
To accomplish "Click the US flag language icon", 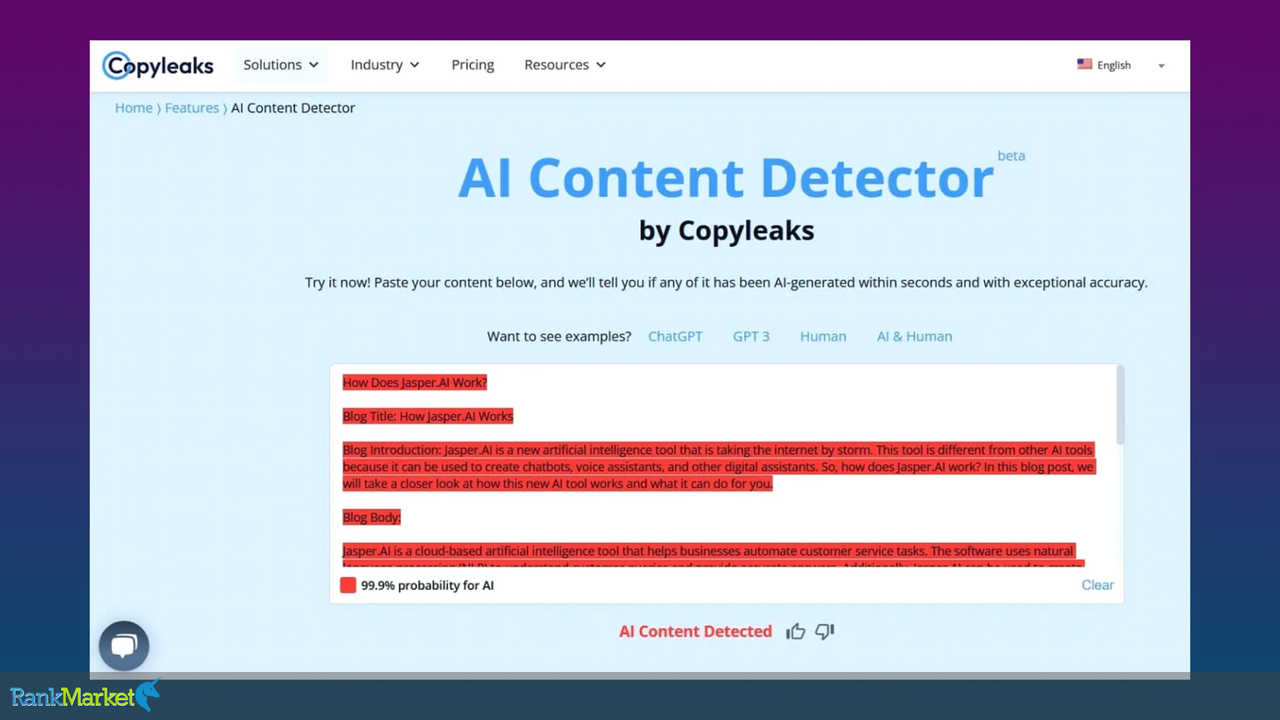I will click(1084, 64).
